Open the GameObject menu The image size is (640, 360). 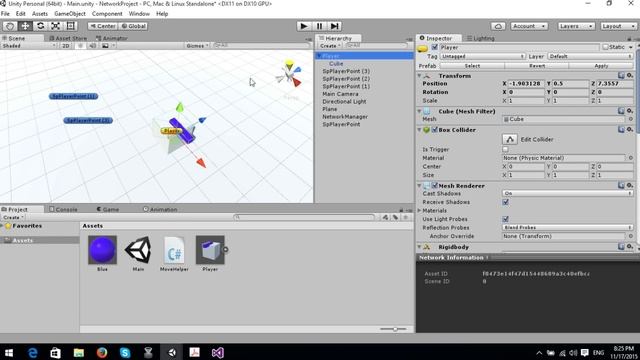click(x=70, y=13)
